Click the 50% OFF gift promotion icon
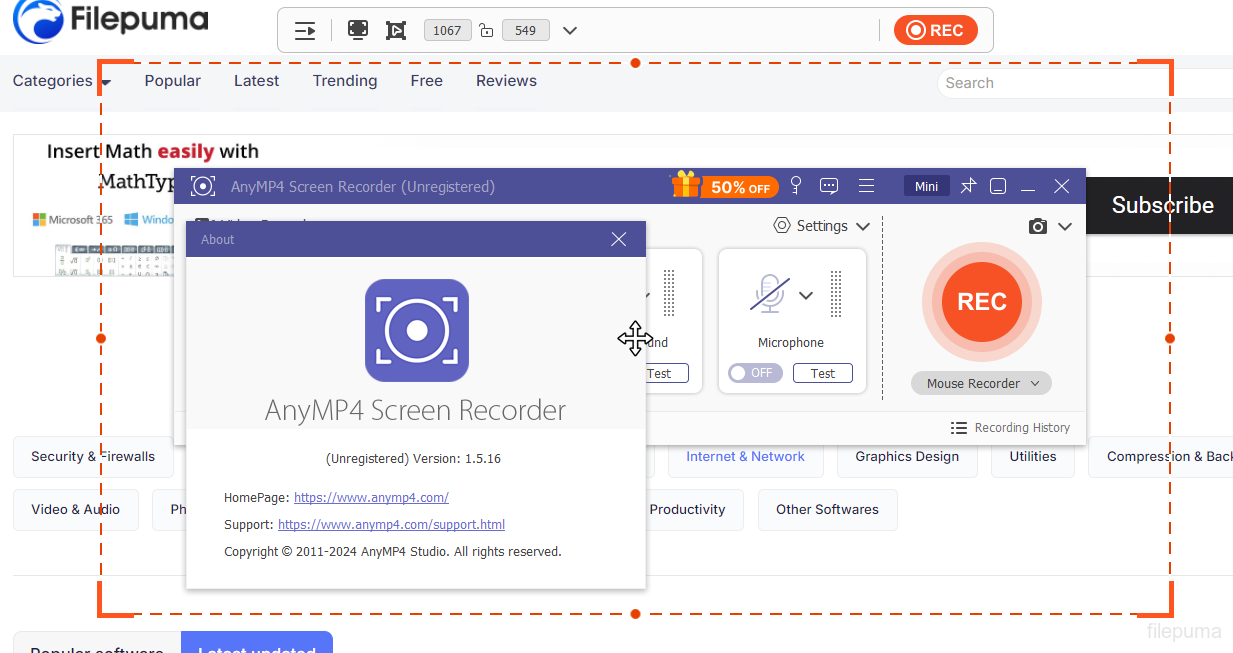Viewport: 1233px width, 653px height. point(724,186)
